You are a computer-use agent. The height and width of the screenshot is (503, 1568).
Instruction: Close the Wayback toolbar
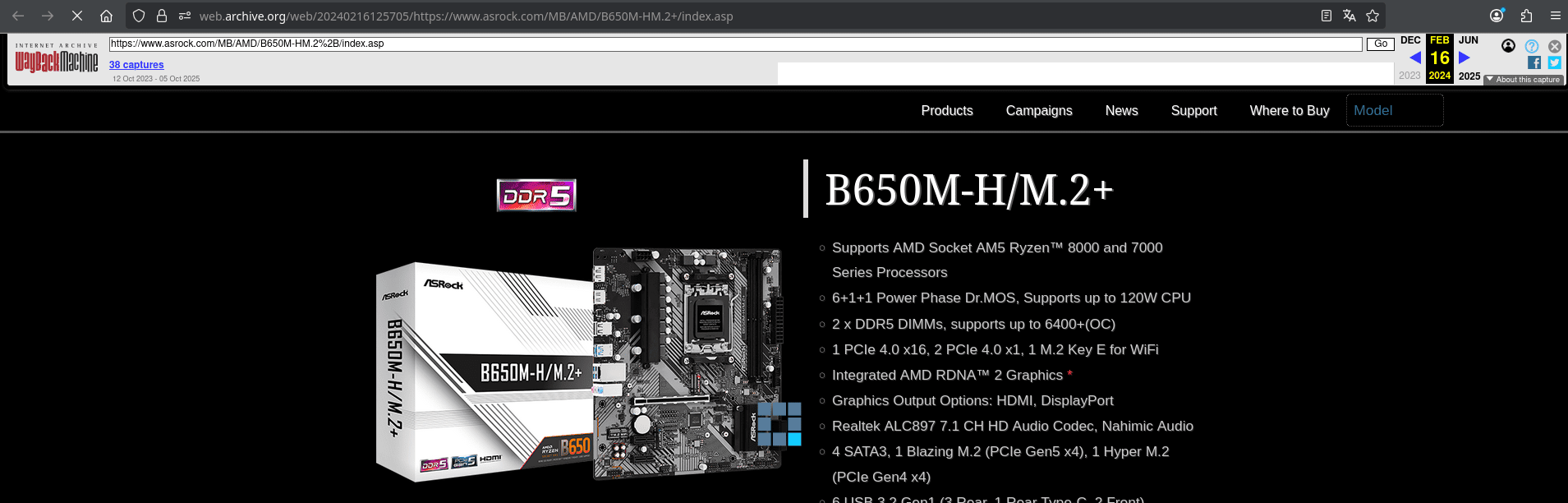tap(1555, 47)
